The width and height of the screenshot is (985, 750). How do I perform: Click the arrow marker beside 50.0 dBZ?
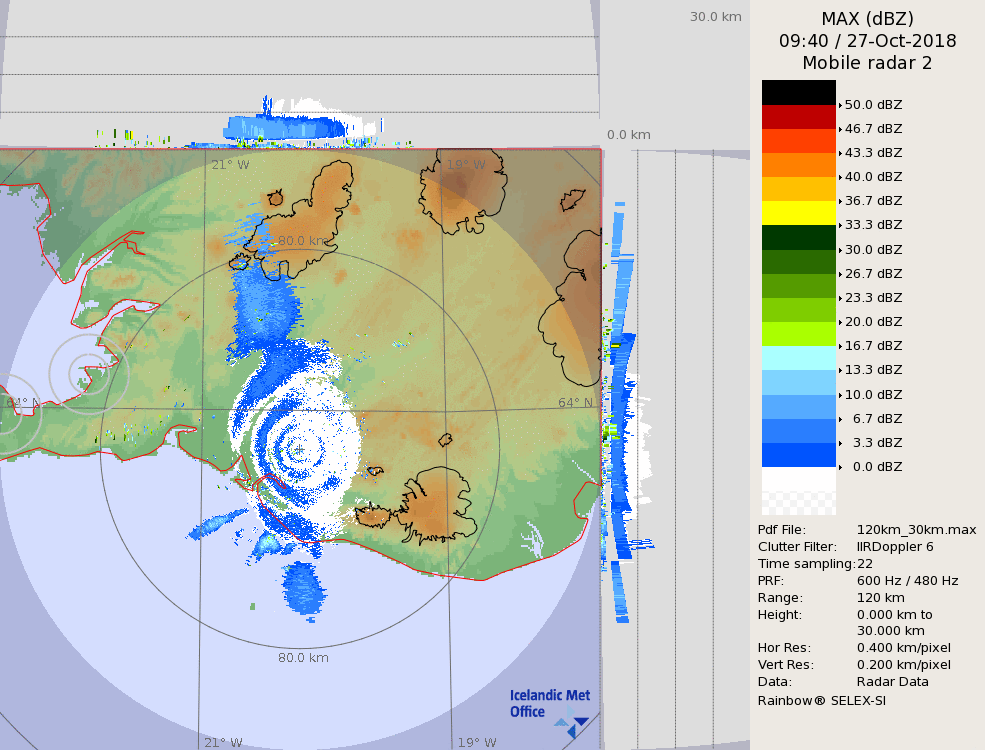[x=841, y=105]
